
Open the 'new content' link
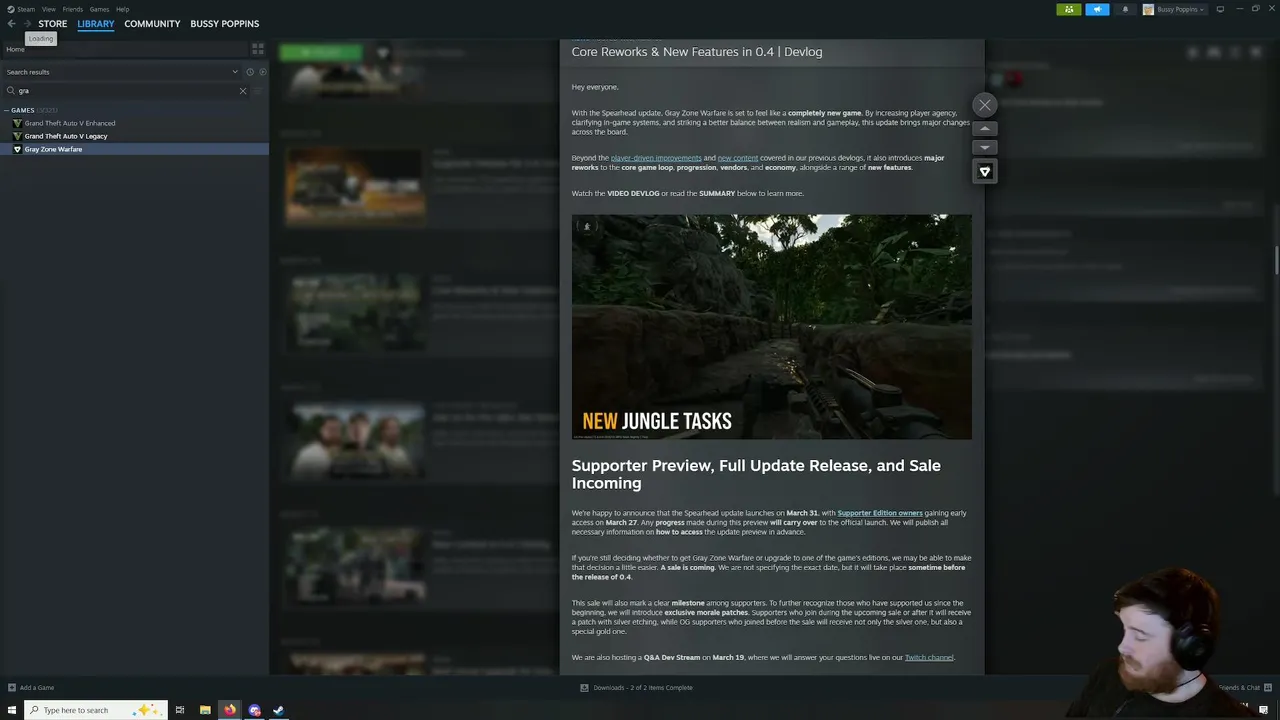[738, 158]
